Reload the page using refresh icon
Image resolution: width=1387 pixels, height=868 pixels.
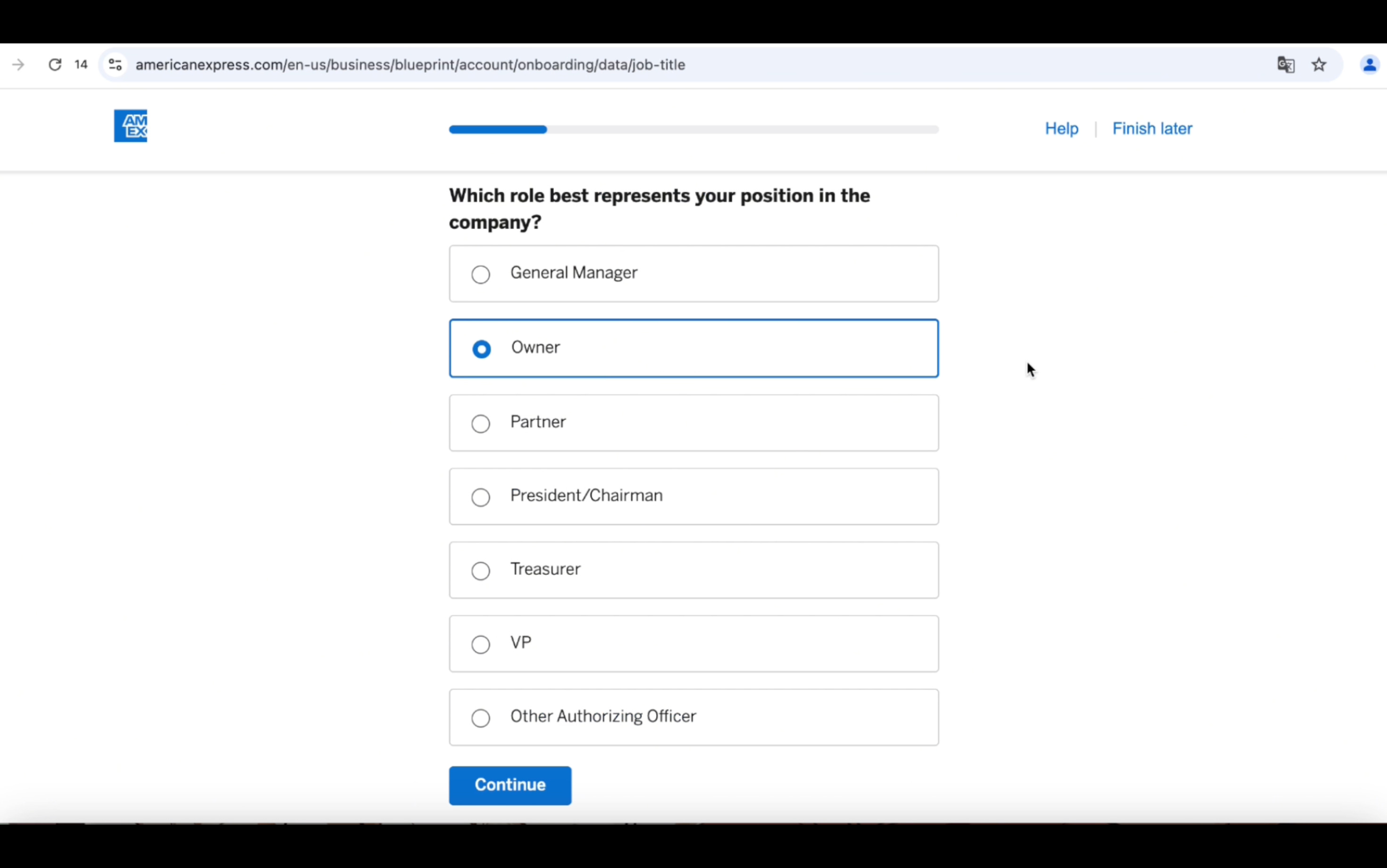point(55,65)
